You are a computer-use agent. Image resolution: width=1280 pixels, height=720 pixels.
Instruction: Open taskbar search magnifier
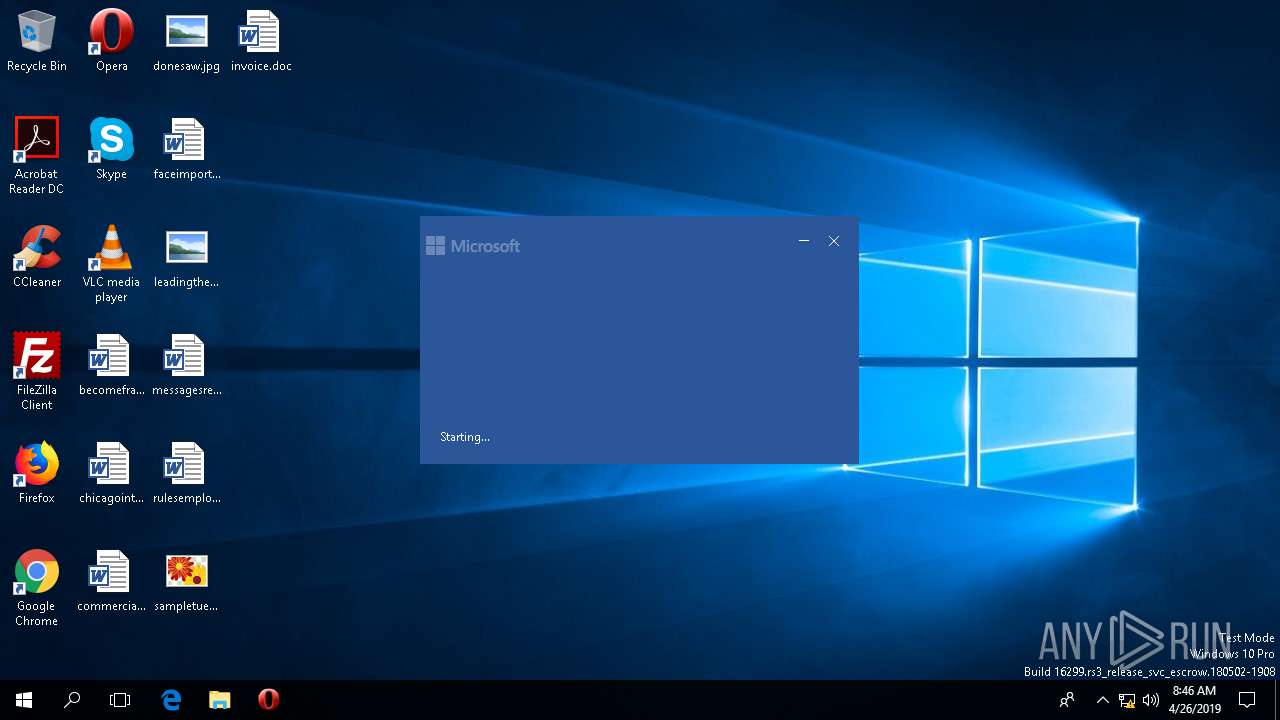pyautogui.click(x=72, y=700)
